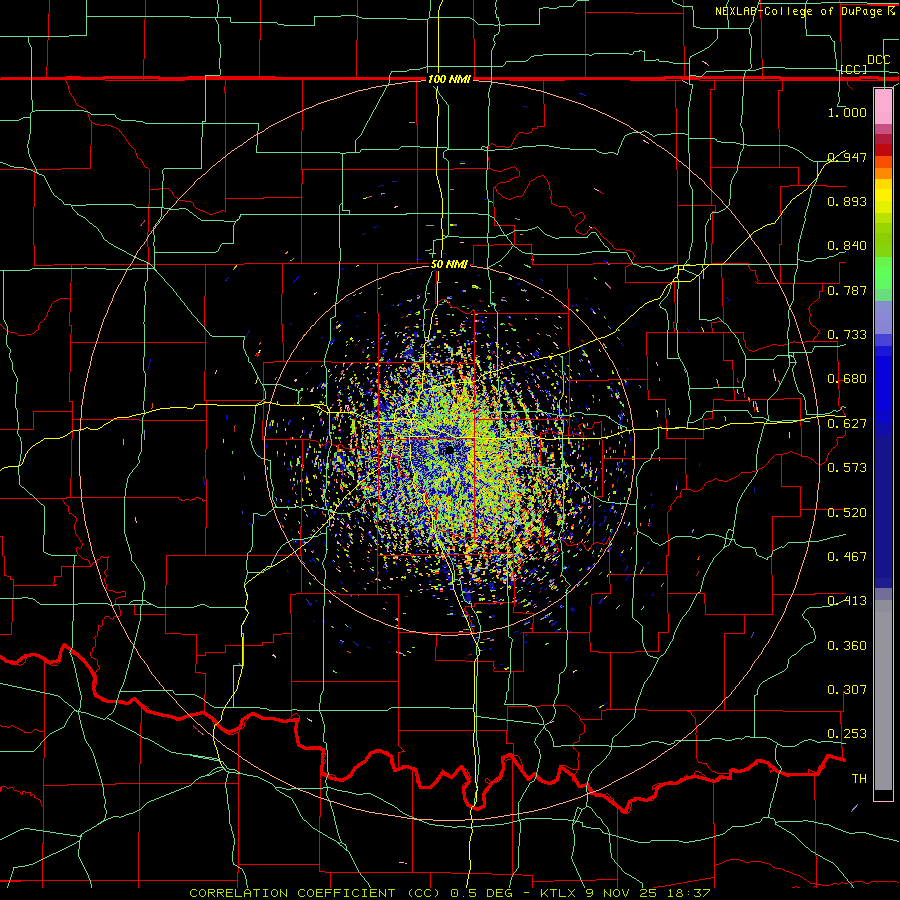Click the black radar site dot at center

point(448,449)
